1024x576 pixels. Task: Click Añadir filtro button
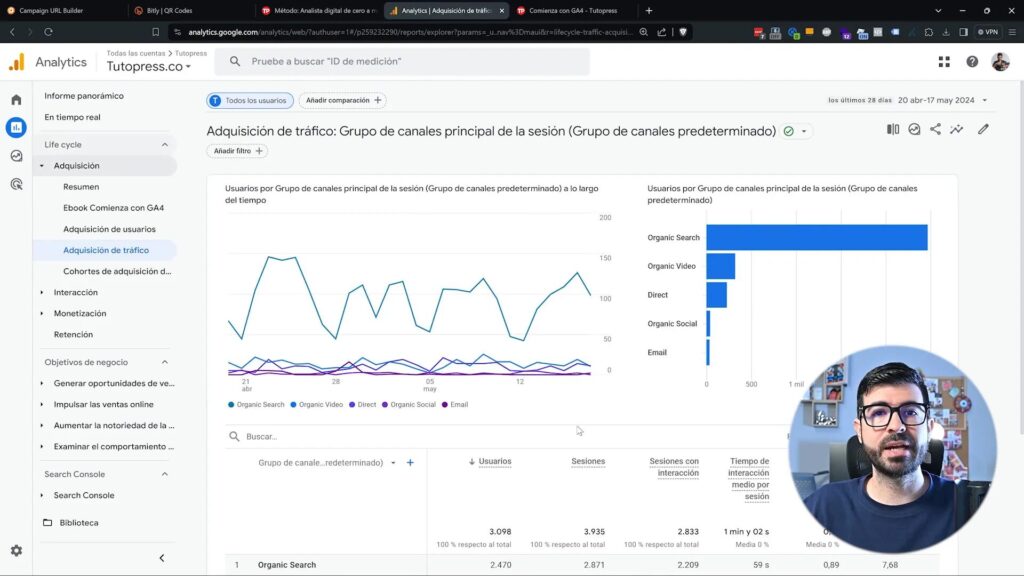(237, 151)
